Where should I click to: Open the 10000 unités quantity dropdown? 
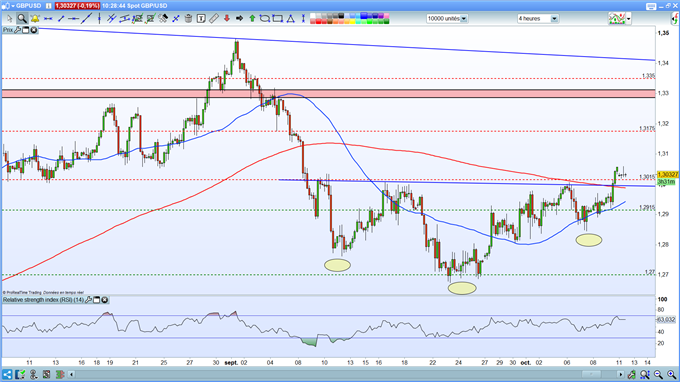point(464,19)
